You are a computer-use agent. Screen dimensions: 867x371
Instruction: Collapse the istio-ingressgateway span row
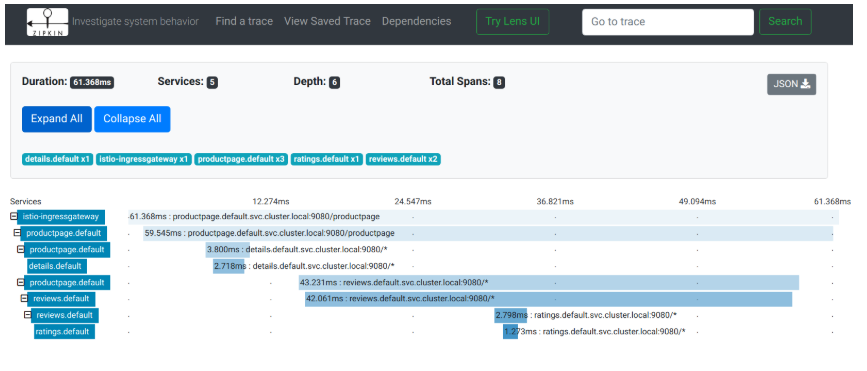point(14,217)
